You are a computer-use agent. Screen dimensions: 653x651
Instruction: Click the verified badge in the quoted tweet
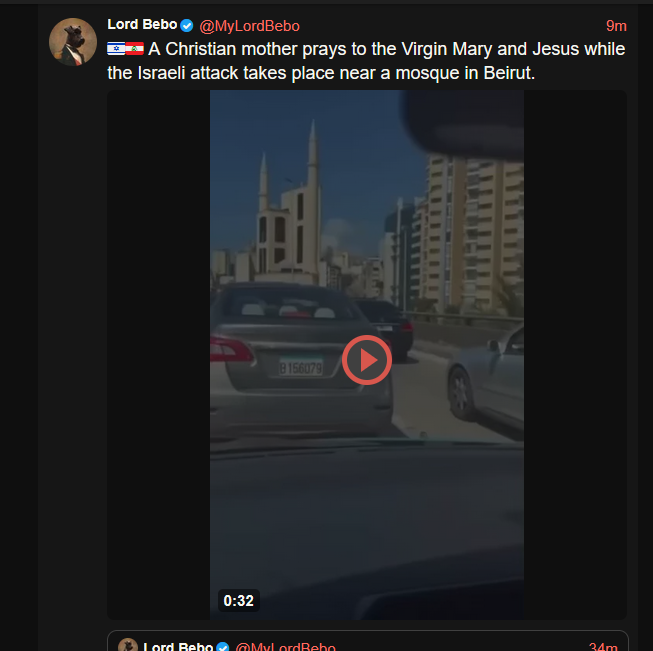(x=223, y=647)
